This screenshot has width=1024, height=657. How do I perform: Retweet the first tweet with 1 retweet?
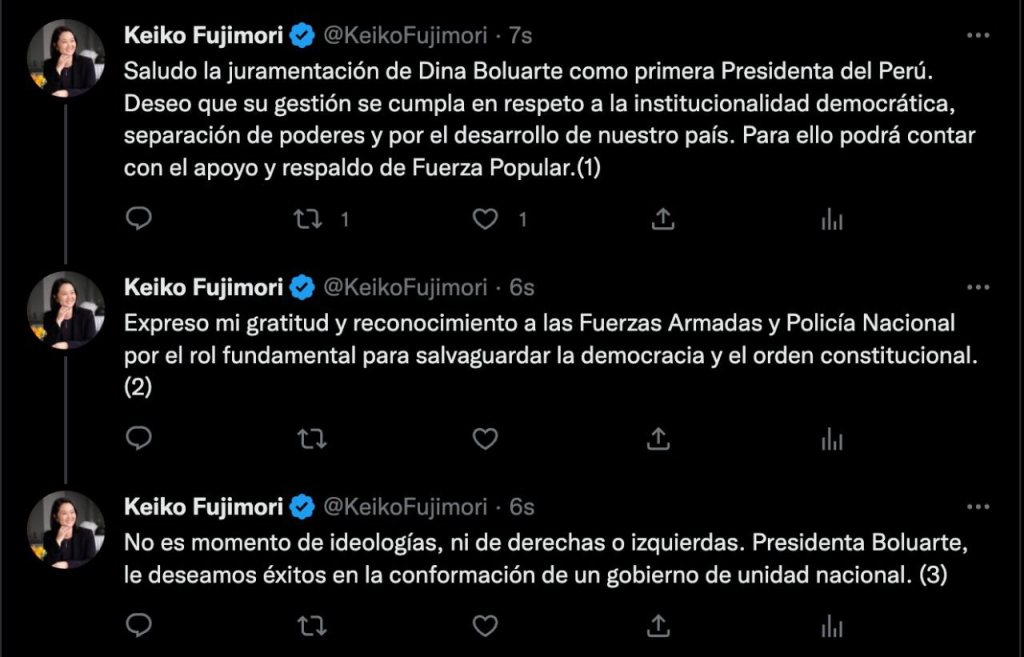(x=312, y=219)
